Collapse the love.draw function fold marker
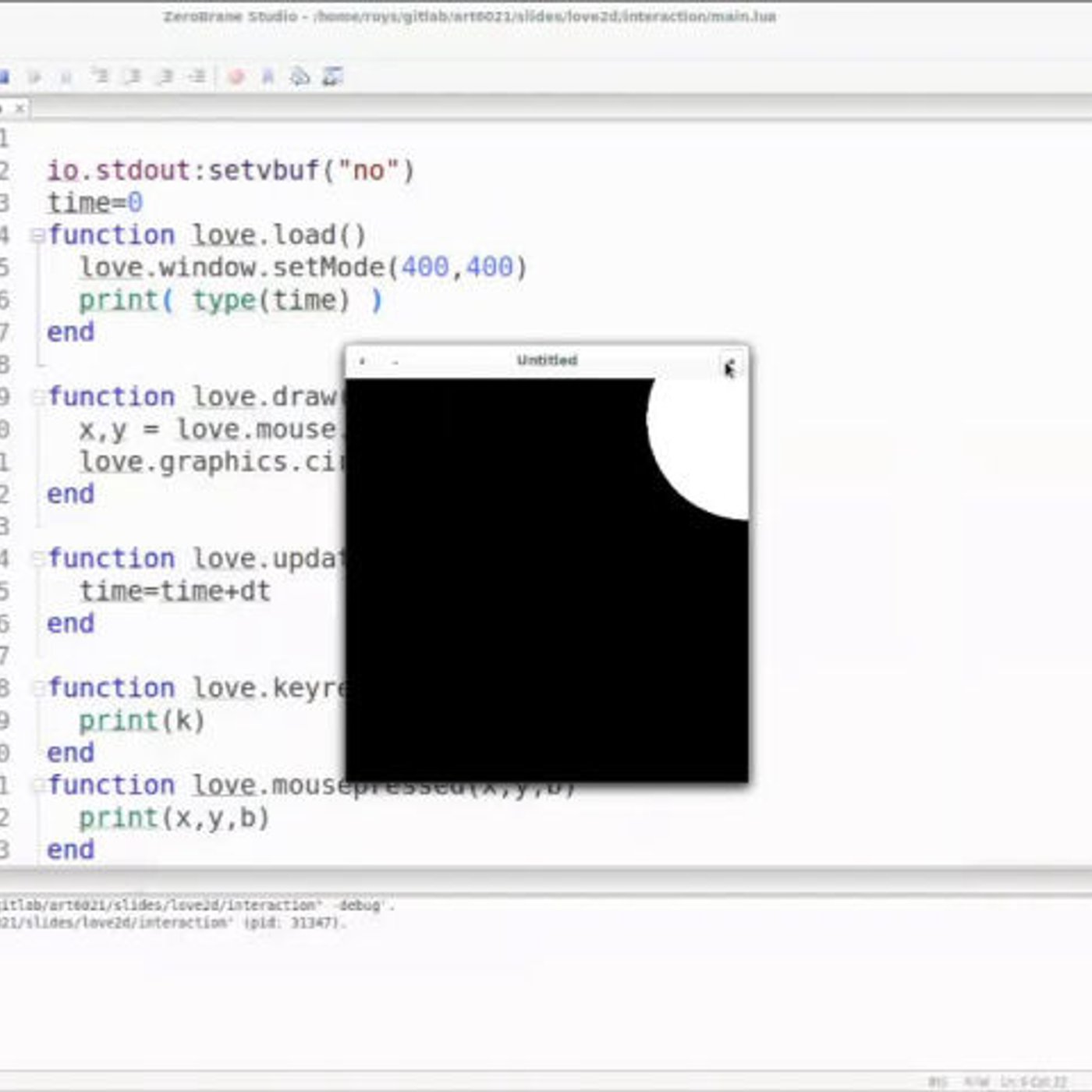 [x=37, y=398]
